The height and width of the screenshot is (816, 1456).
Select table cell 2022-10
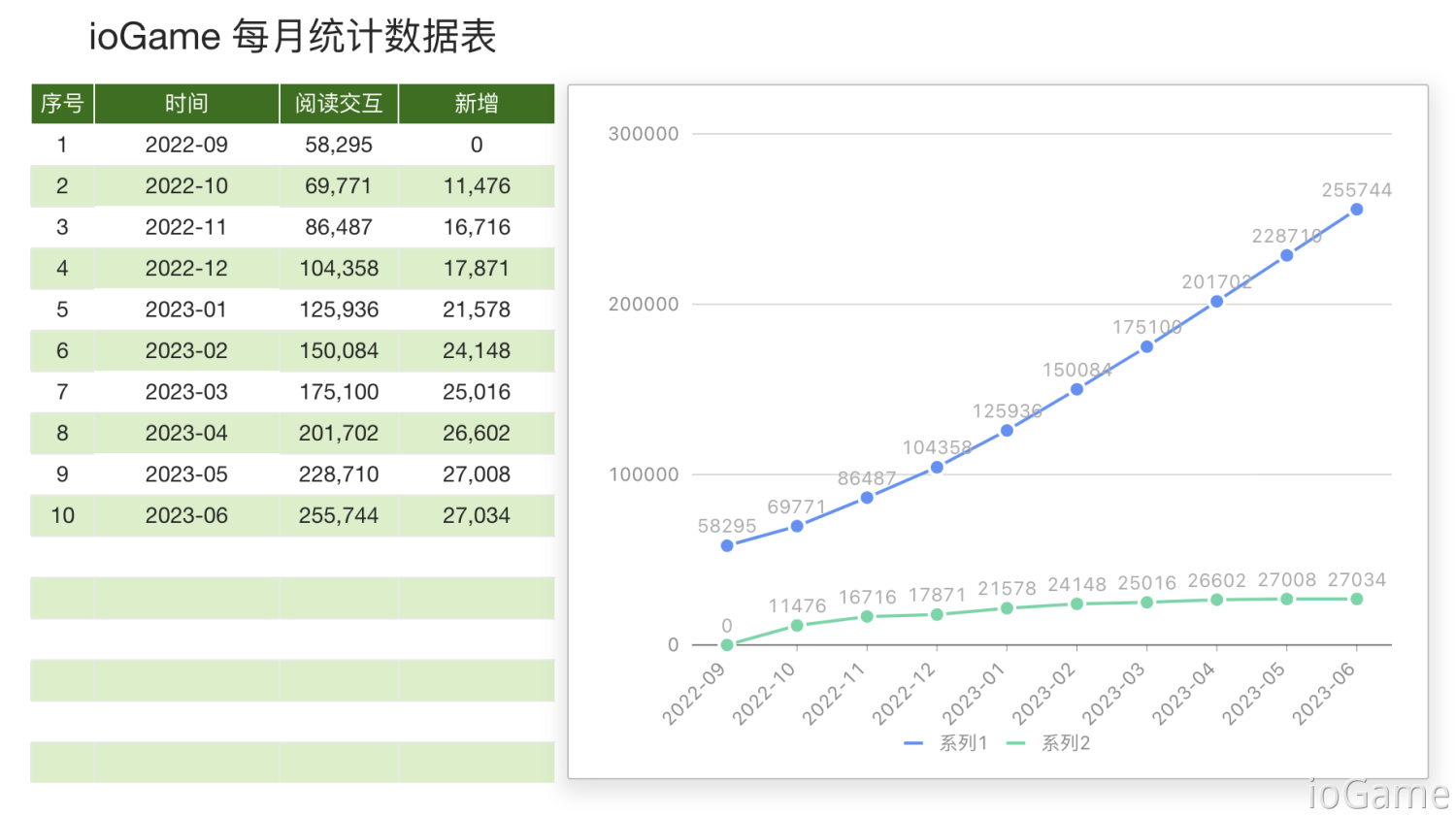186,186
